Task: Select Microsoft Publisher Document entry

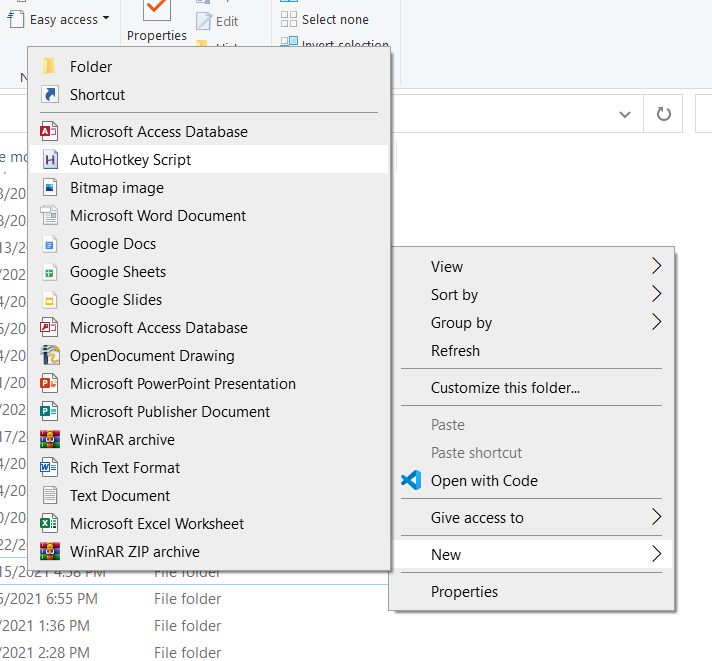Action: tap(209, 412)
